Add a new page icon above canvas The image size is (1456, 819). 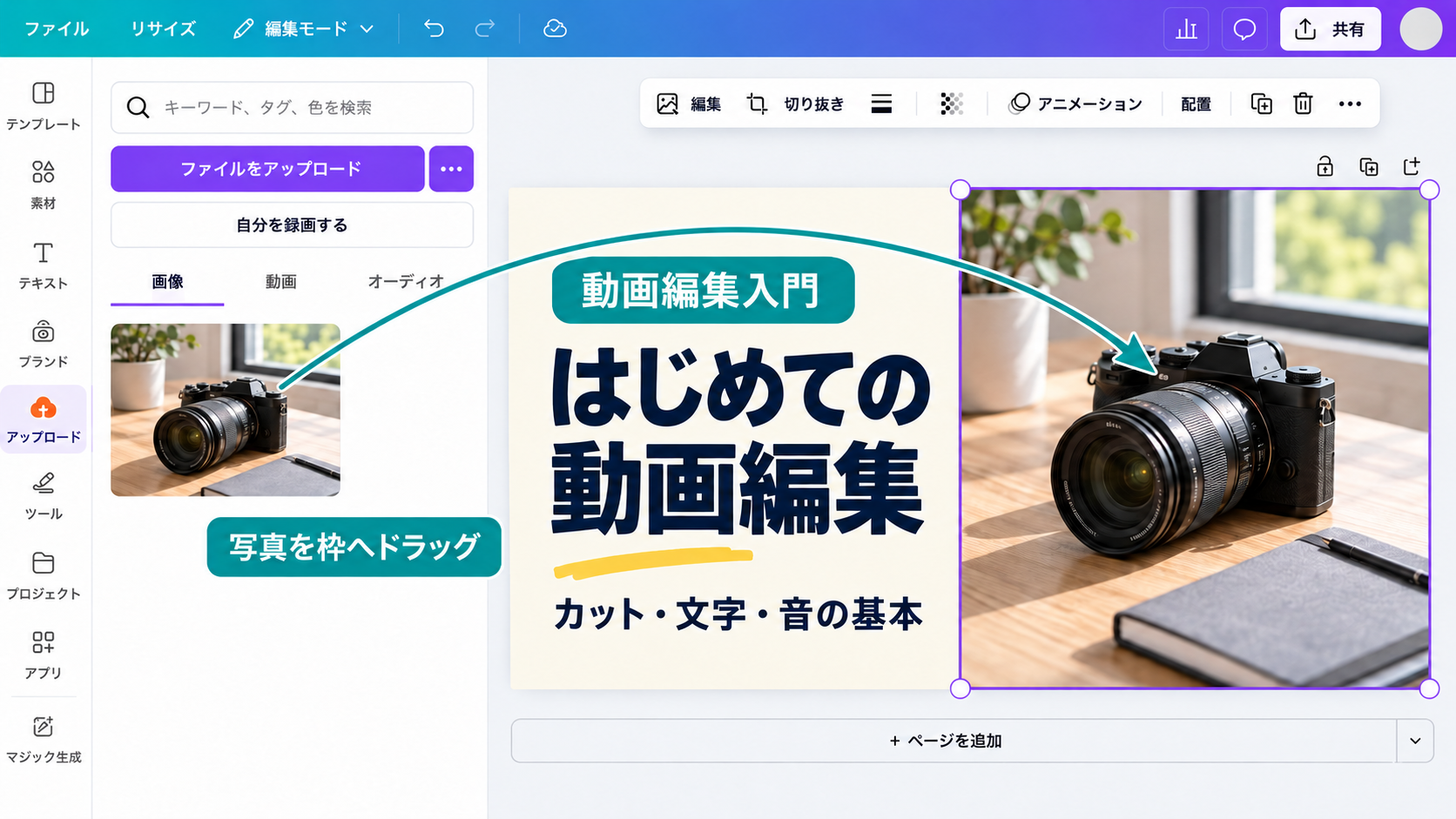1412,166
